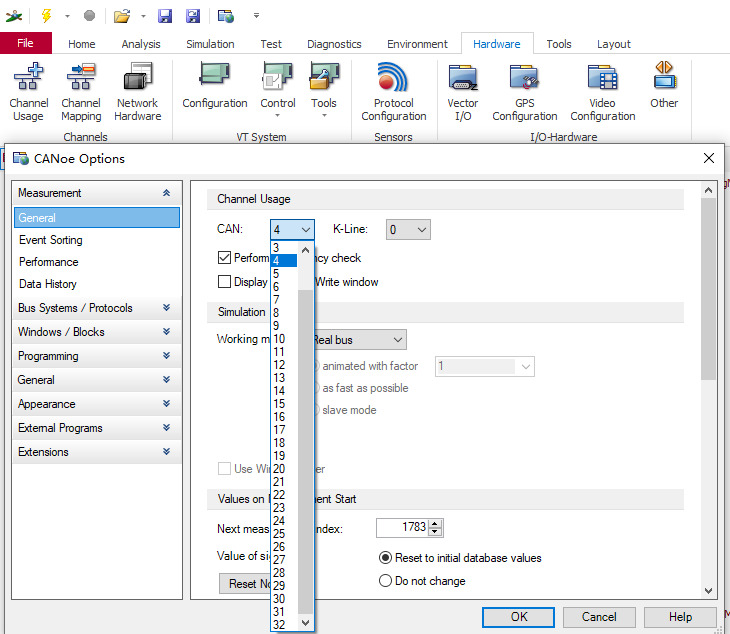
Task: Toggle the CAN channel count combo box
Action: pos(292,229)
